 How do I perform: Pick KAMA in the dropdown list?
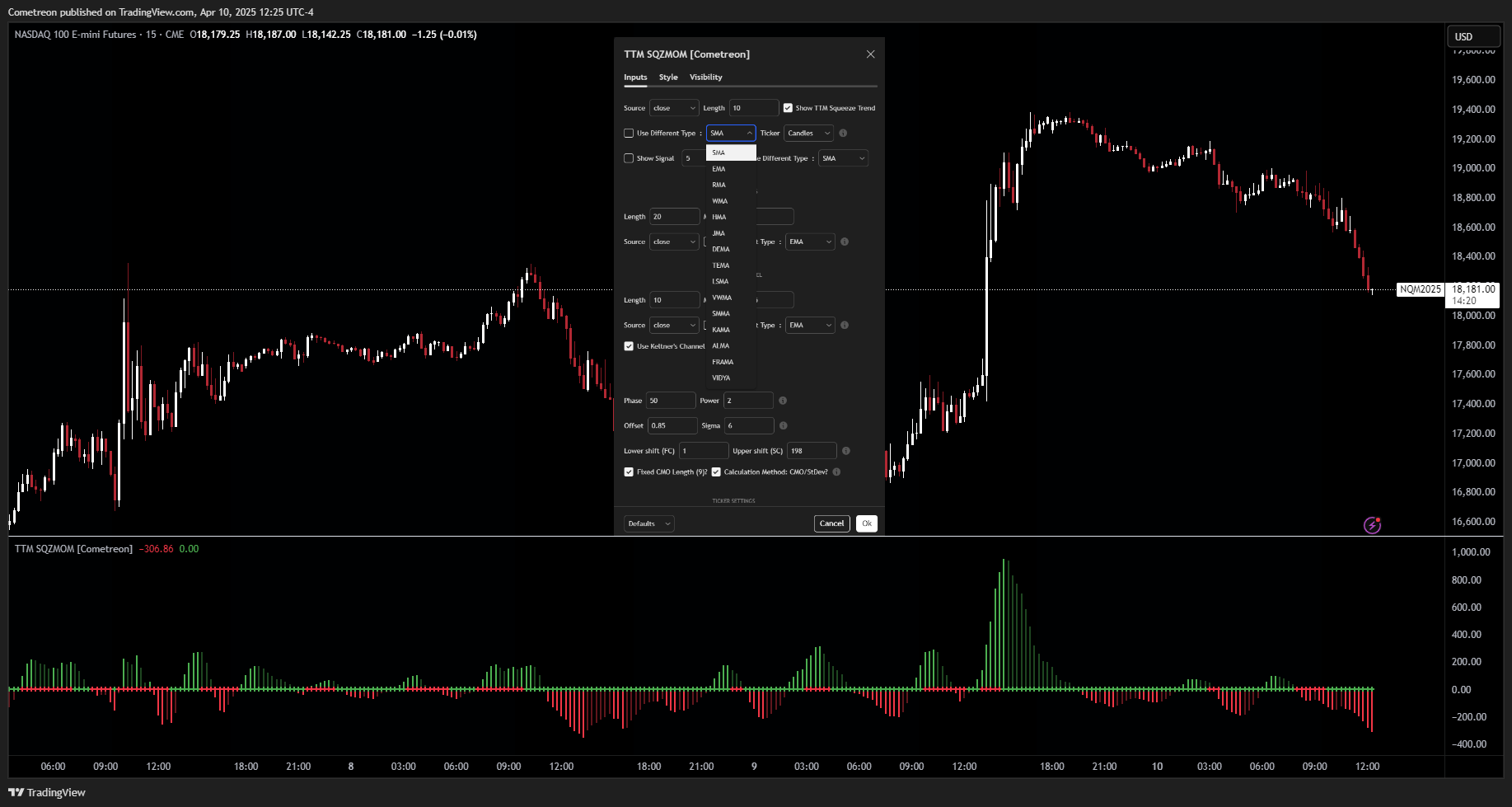(731, 330)
